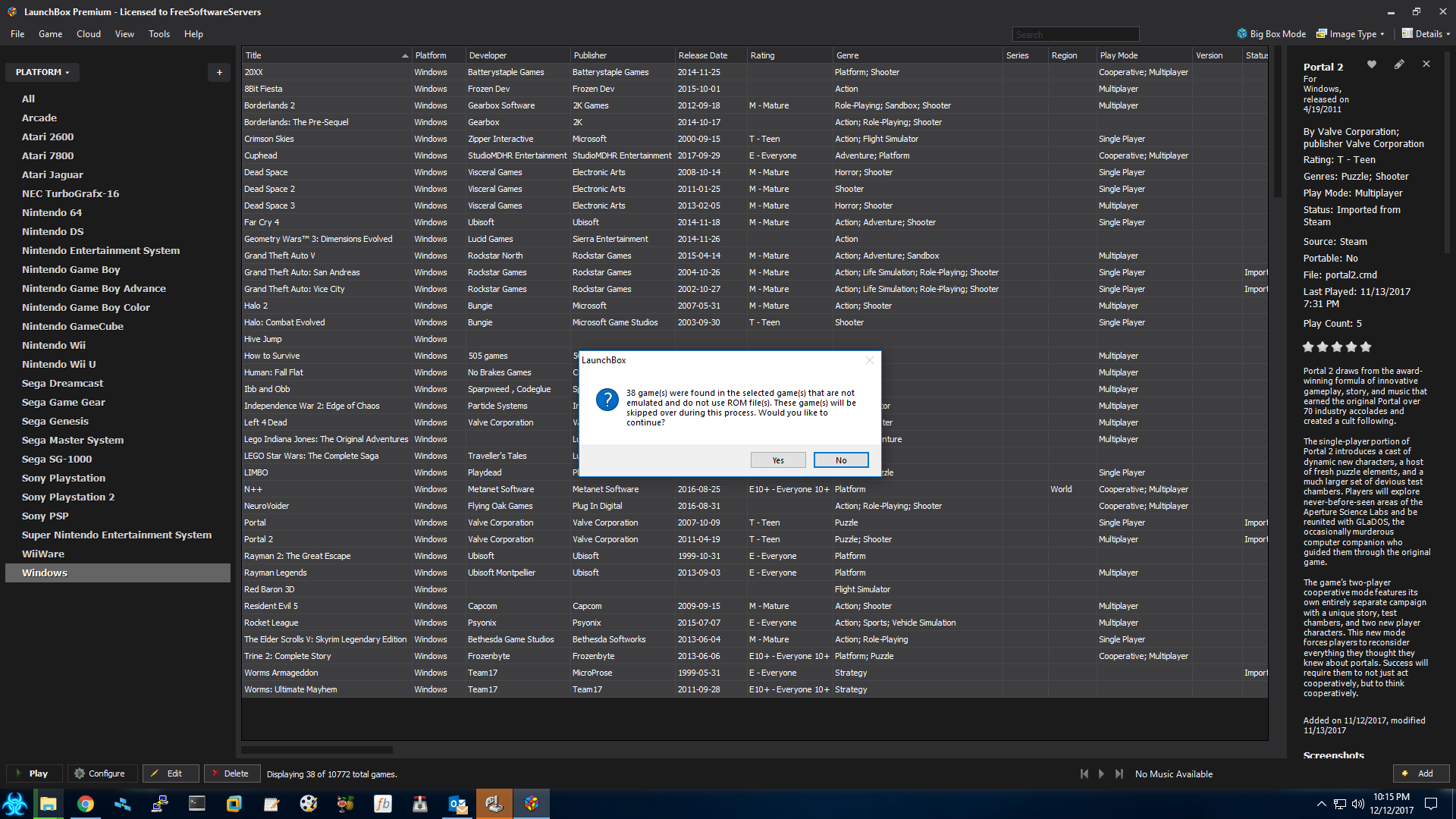Screen dimensions: 1456x819
Task: Sort by the Genre column header
Action: click(918, 55)
